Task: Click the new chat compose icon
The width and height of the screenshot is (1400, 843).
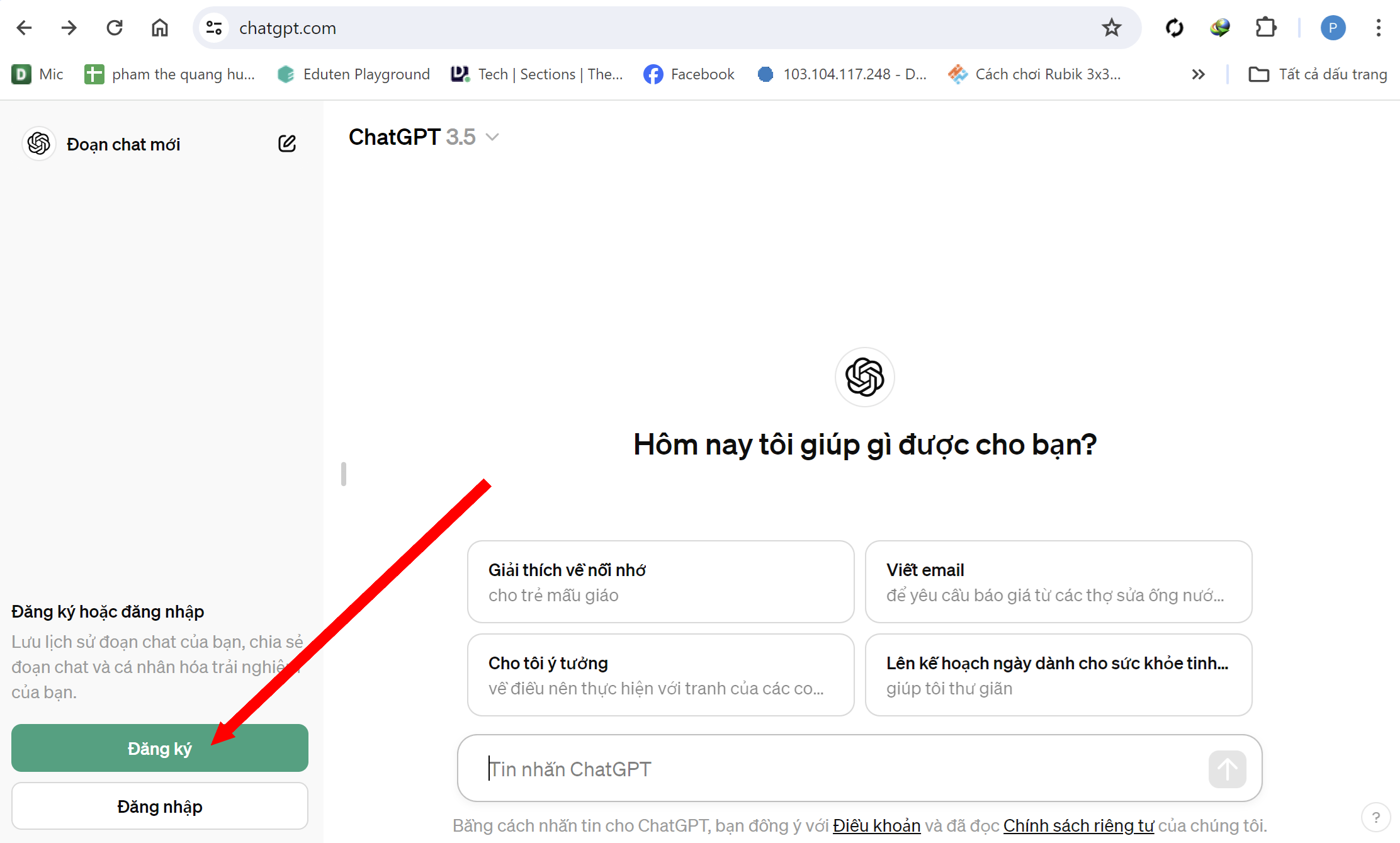Action: point(287,144)
